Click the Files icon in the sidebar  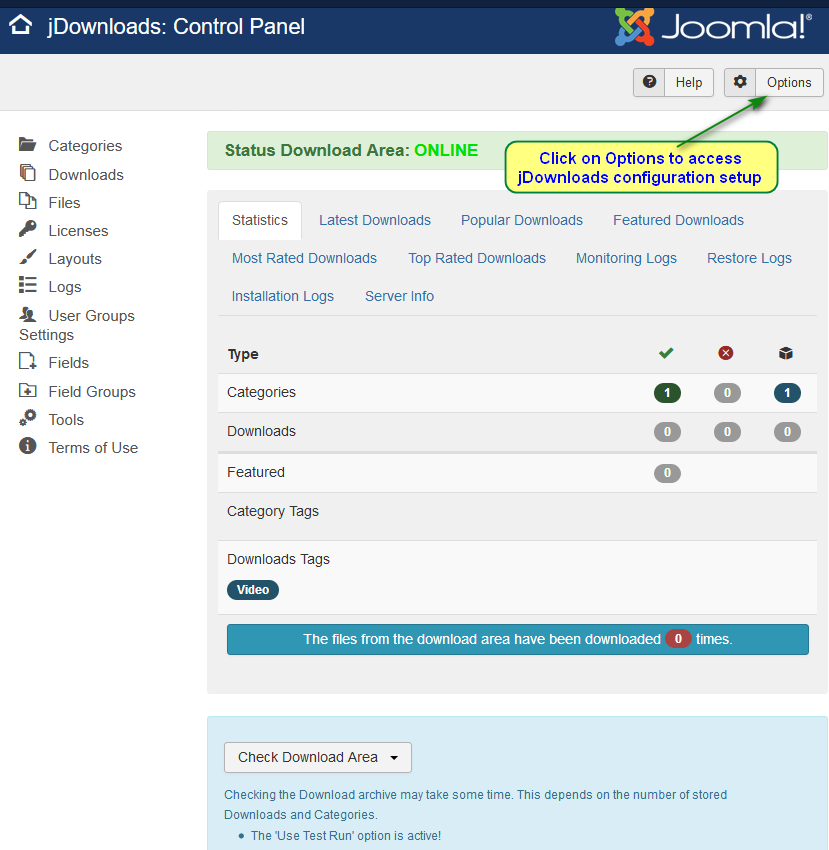[x=27, y=201]
